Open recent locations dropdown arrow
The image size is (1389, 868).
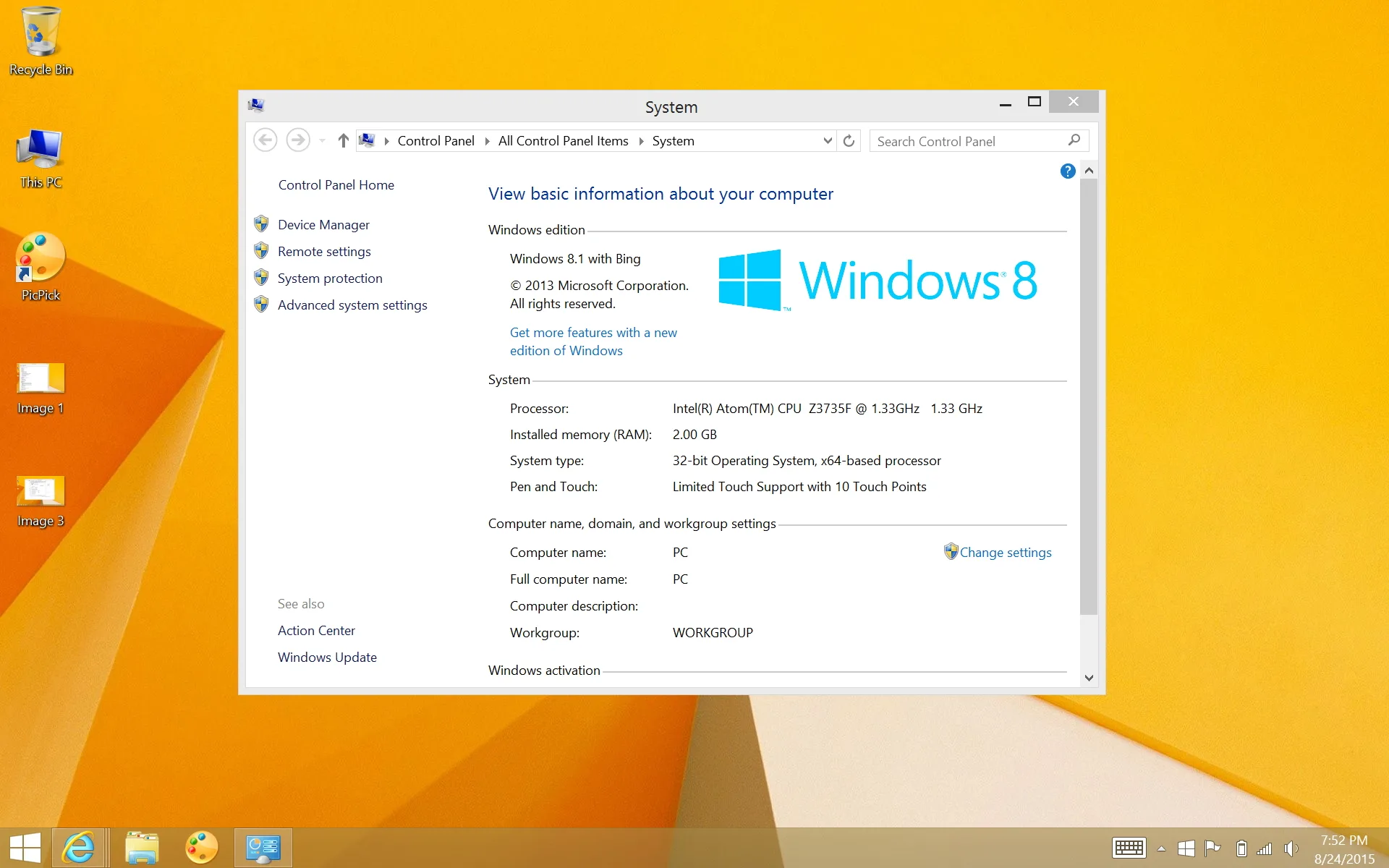[323, 141]
